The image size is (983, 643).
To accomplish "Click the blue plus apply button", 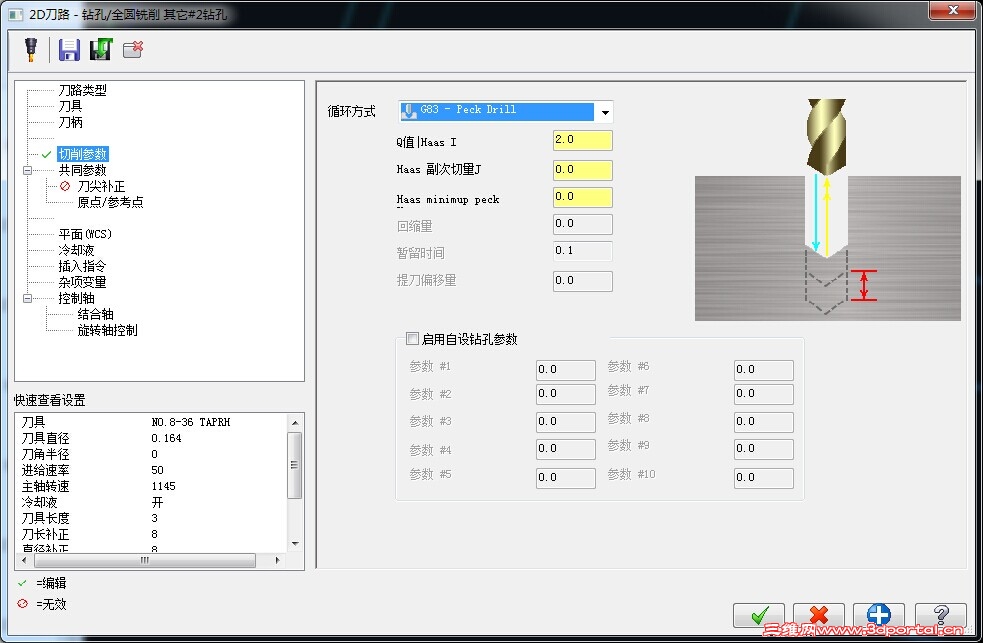I will (x=879, y=615).
